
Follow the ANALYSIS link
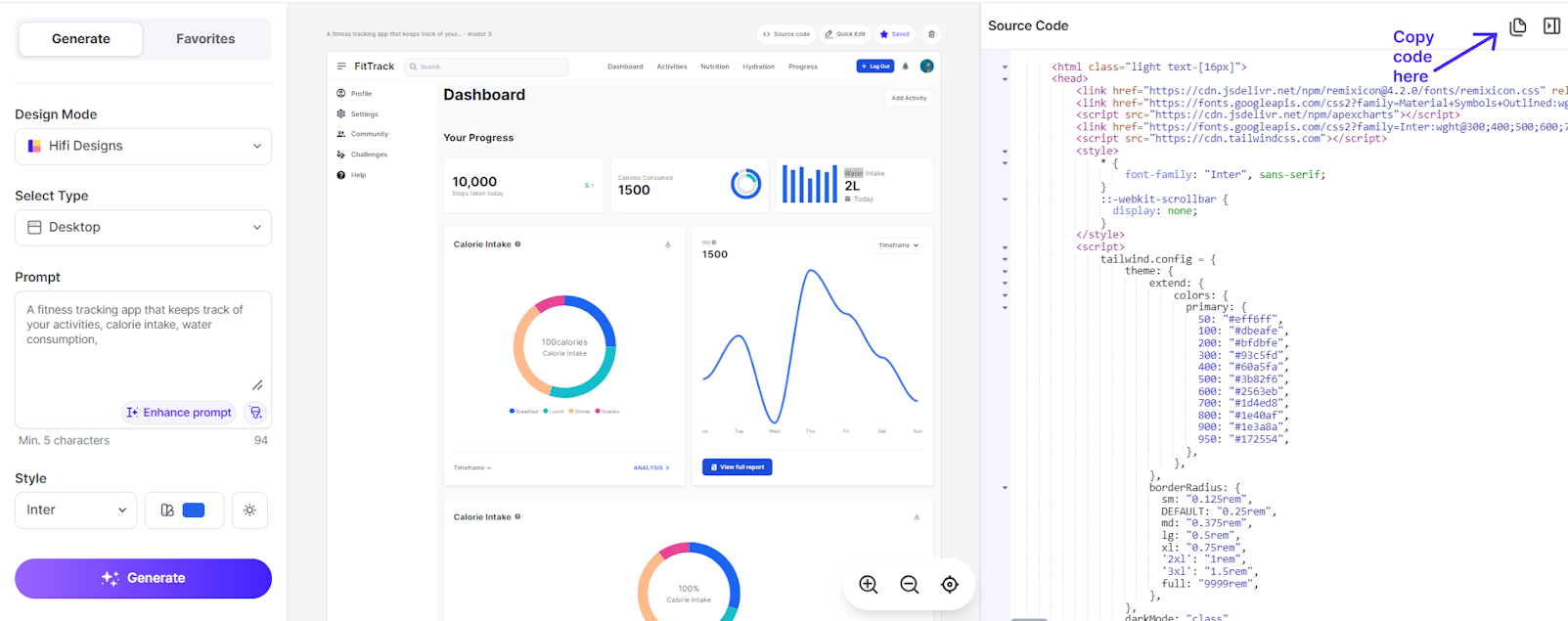[x=651, y=468]
